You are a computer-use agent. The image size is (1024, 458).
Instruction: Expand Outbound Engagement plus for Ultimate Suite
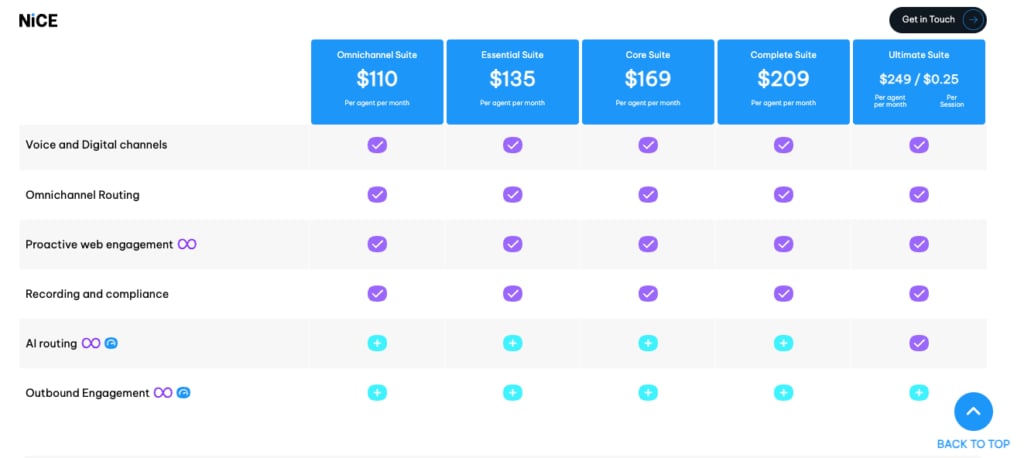pos(919,393)
